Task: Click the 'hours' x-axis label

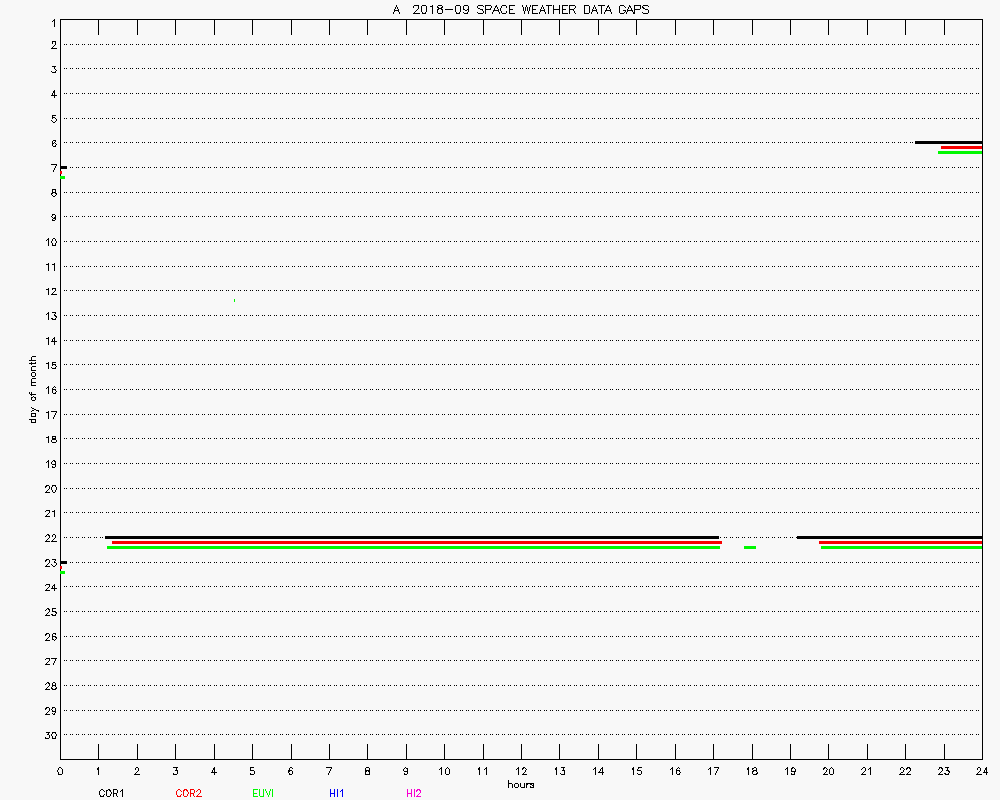Action: coord(521,784)
